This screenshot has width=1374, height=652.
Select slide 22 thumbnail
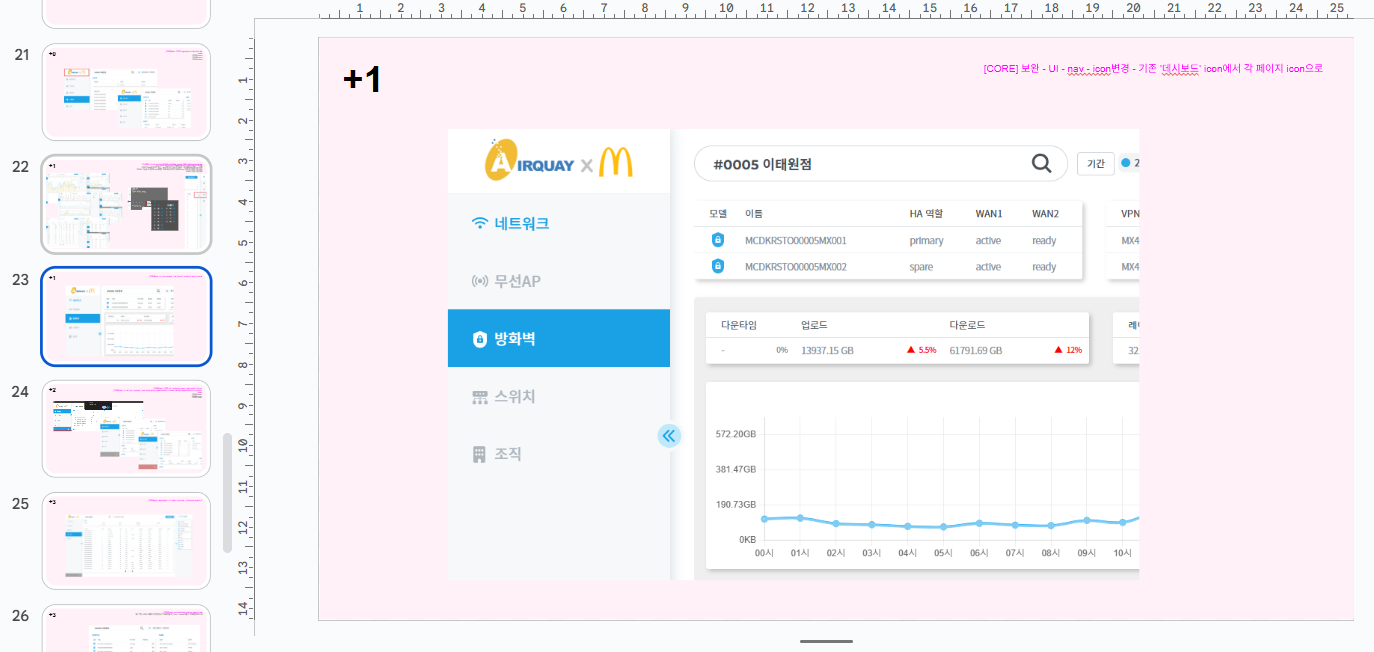coord(126,204)
